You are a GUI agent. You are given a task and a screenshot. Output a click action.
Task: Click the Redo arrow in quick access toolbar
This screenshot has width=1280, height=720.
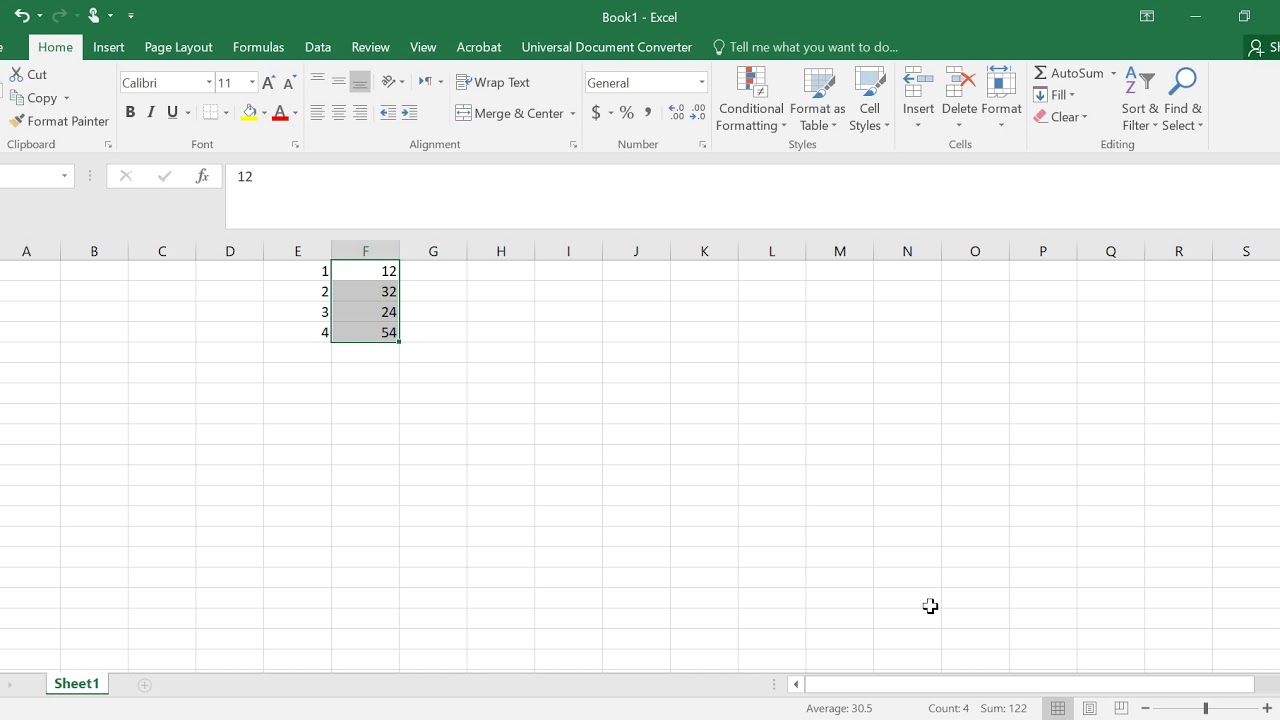click(x=60, y=16)
